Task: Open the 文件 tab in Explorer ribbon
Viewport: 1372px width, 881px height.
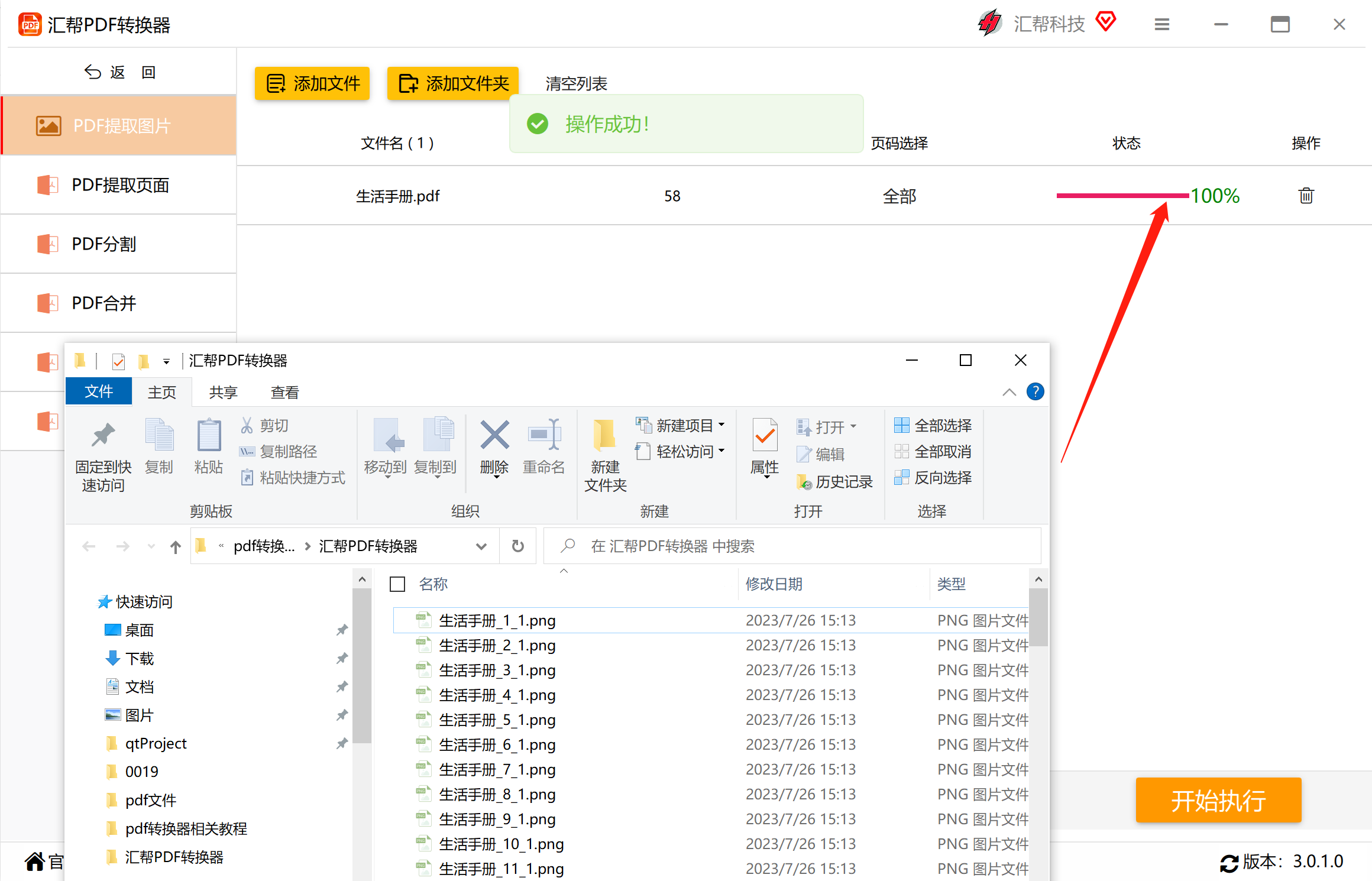Action: point(98,391)
